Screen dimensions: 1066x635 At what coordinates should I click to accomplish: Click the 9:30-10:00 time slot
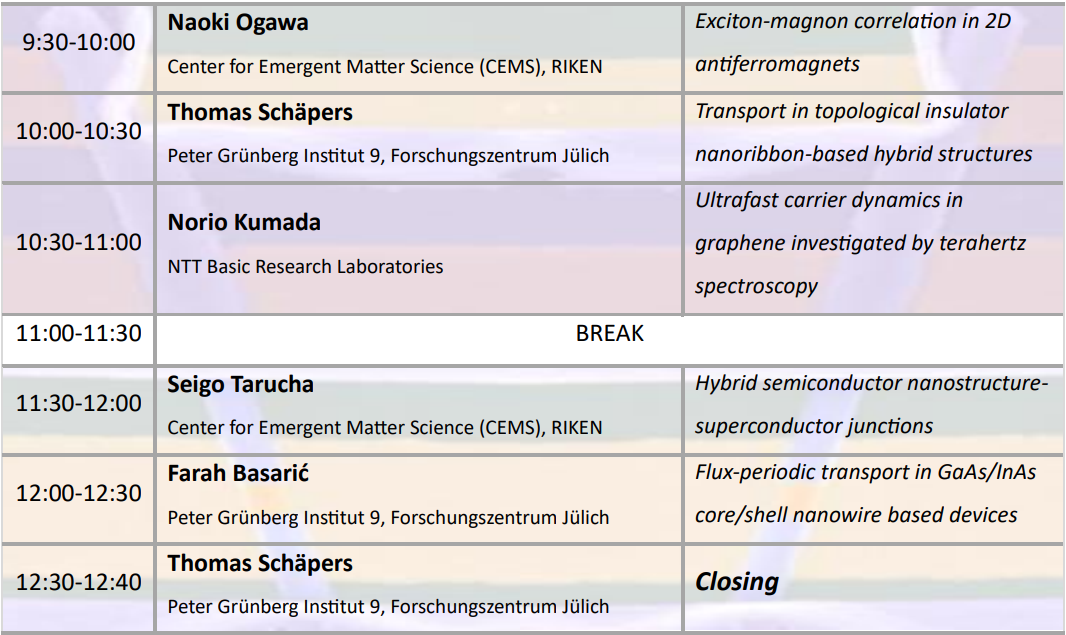click(x=78, y=42)
